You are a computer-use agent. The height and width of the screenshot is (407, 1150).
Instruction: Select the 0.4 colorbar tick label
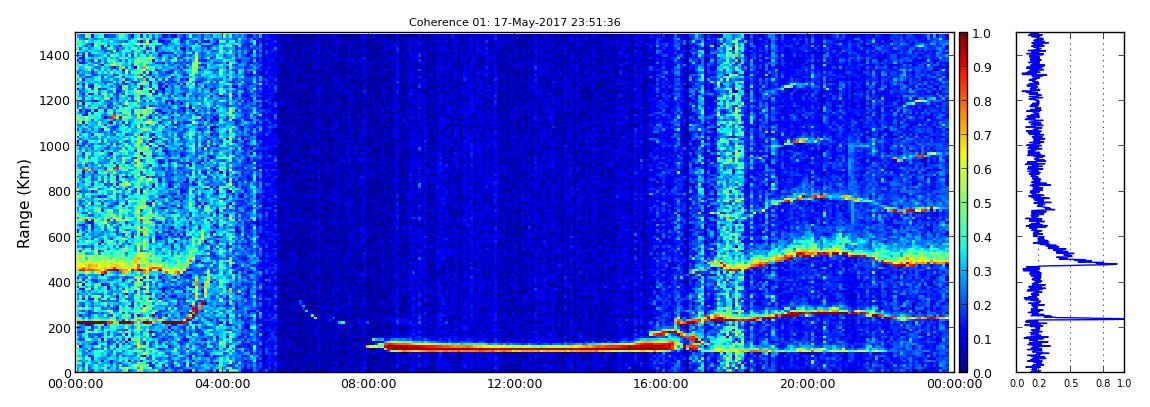[983, 238]
